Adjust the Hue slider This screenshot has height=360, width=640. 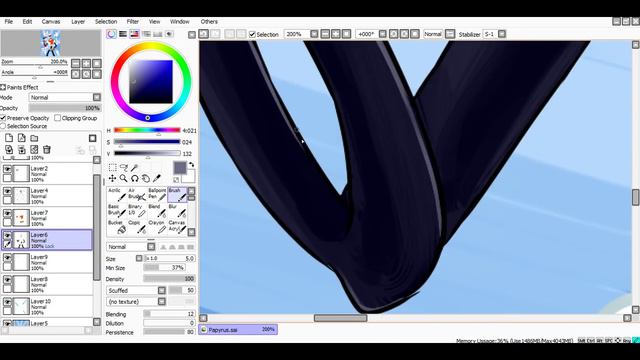[x=147, y=130]
